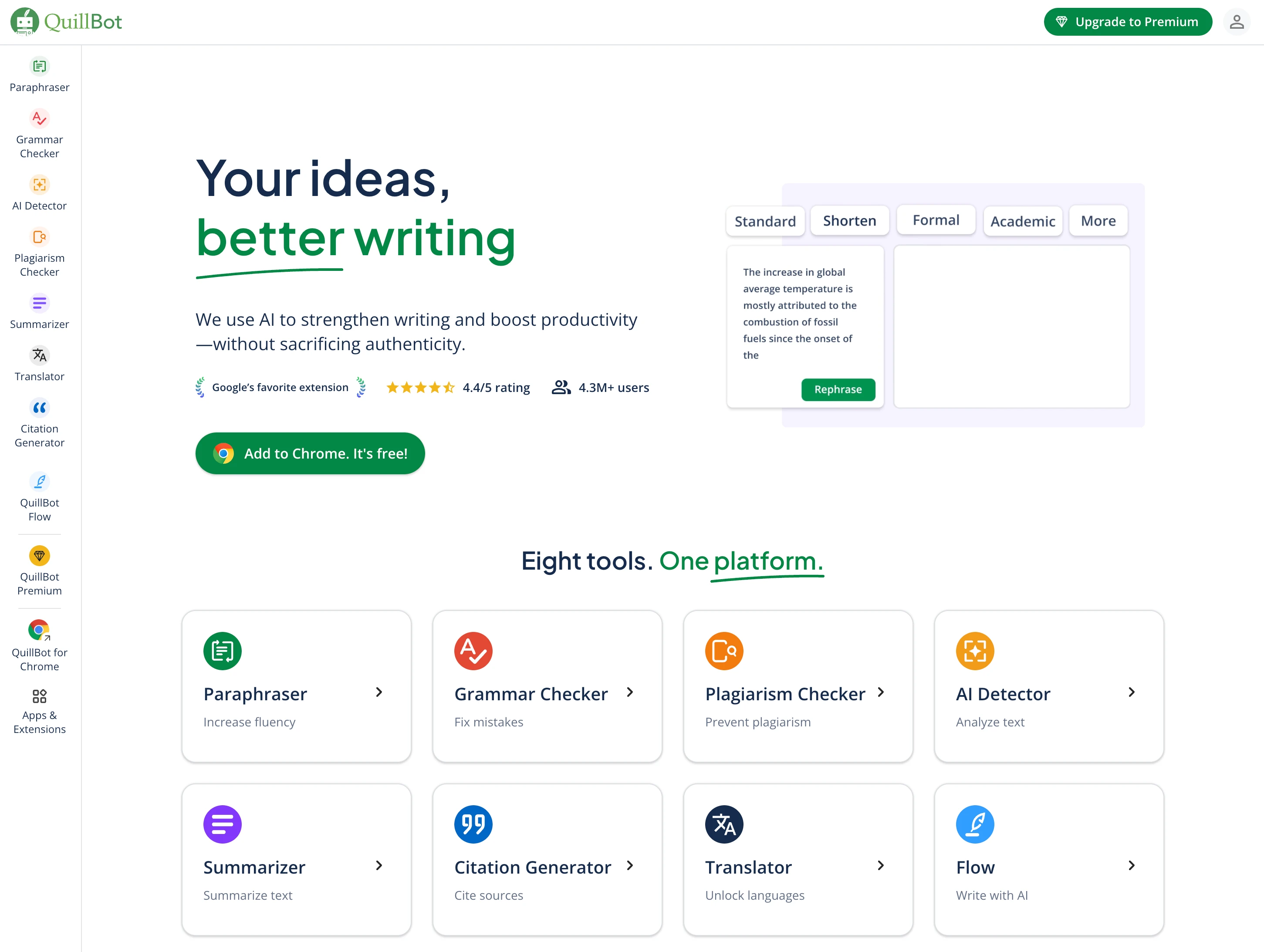Screen dimensions: 1264x952
Task: Expand the Paraphraser card chevron arrow
Action: point(379,692)
